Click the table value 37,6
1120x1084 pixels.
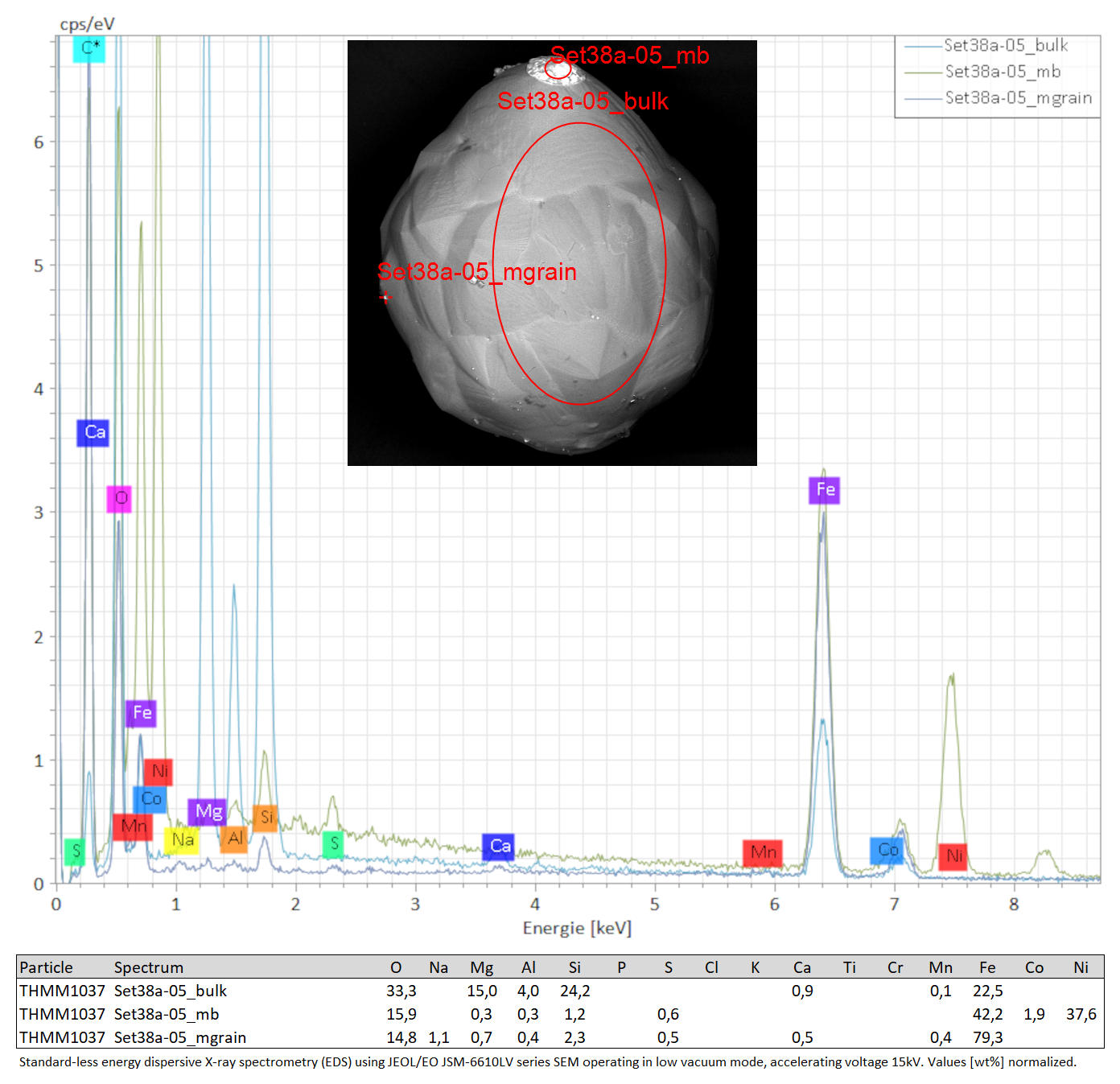point(1081,1015)
